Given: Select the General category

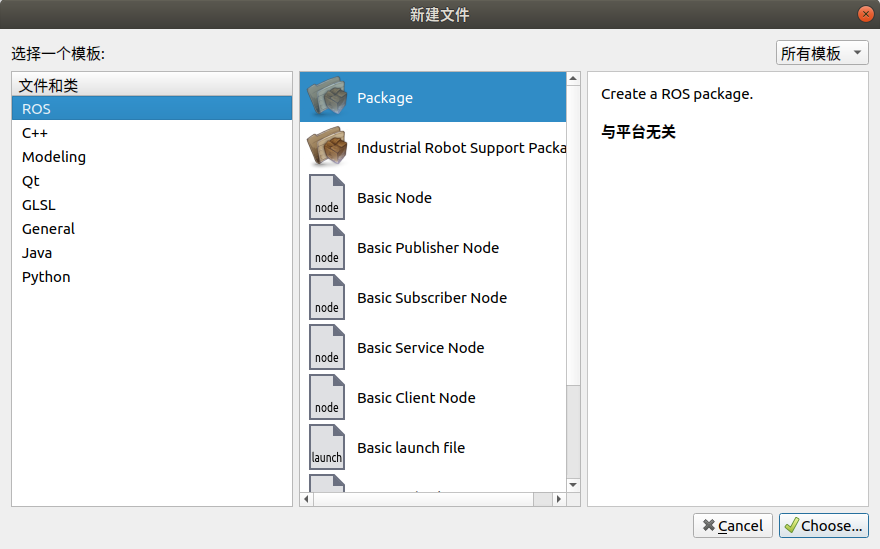Looking at the screenshot, I should click(x=152, y=228).
